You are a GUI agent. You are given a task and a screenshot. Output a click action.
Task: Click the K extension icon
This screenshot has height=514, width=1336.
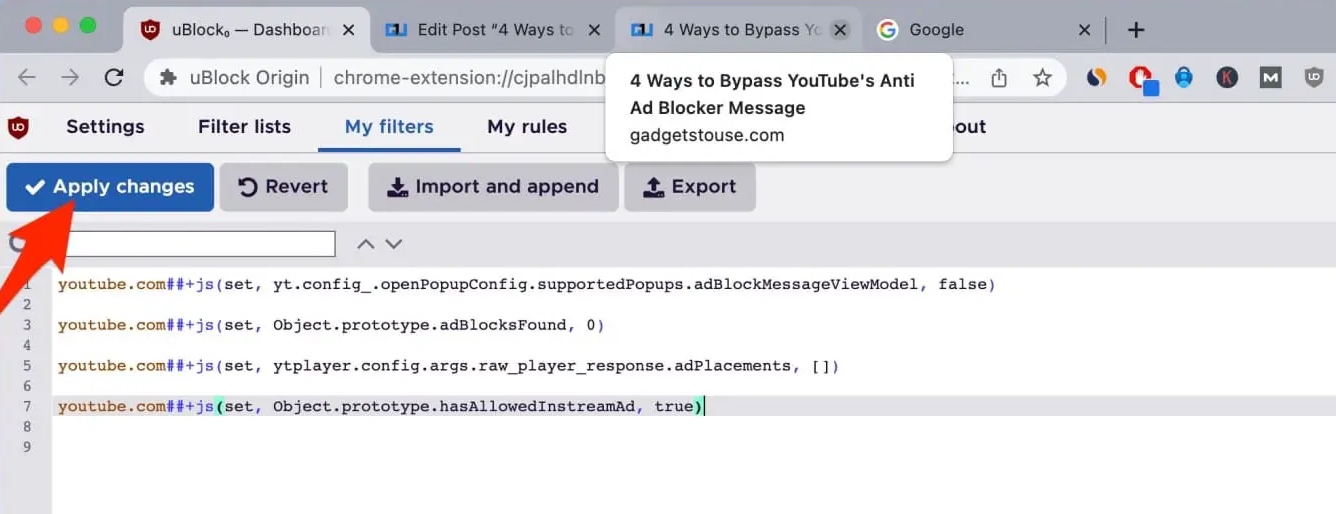coord(1227,77)
